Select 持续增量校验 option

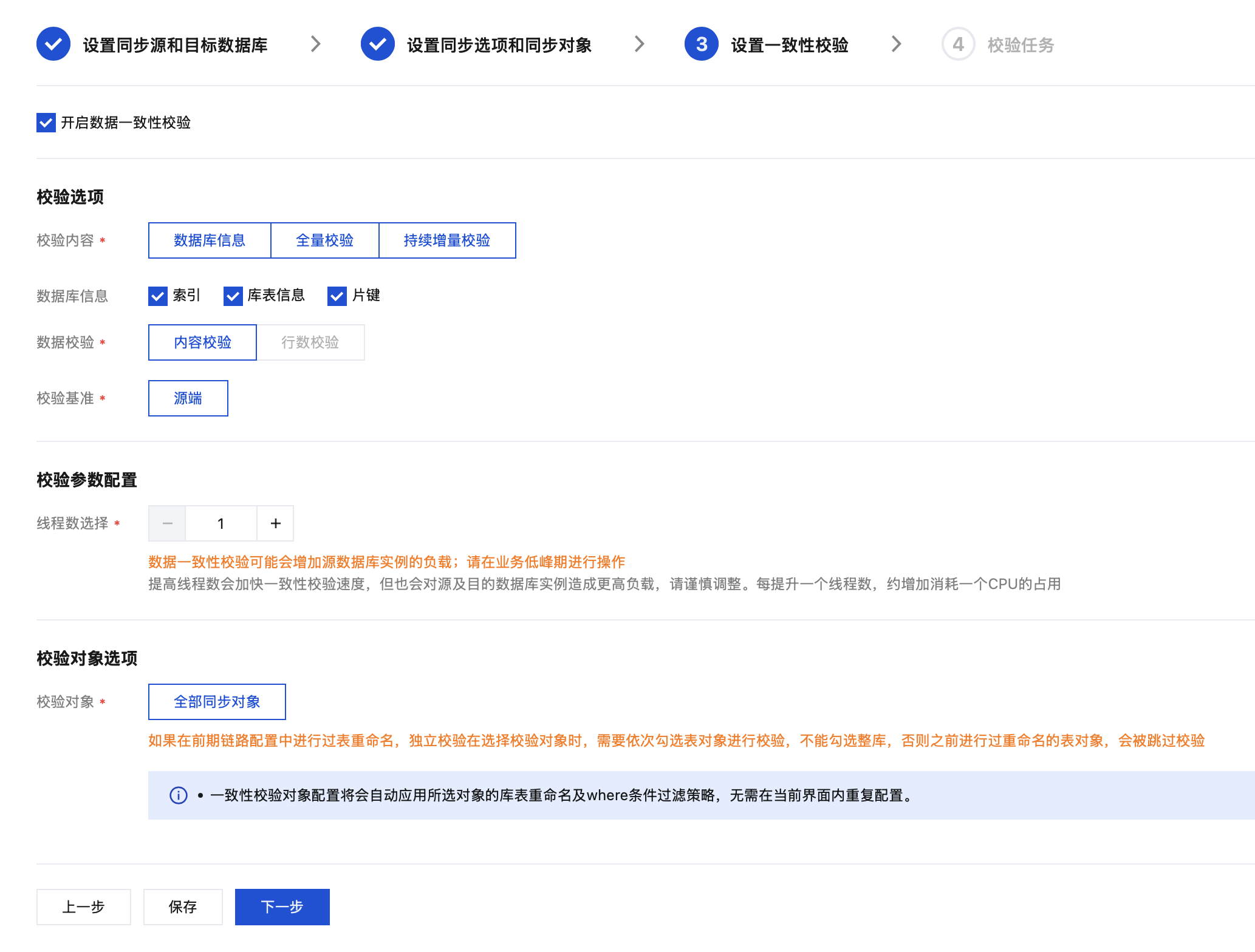click(447, 240)
